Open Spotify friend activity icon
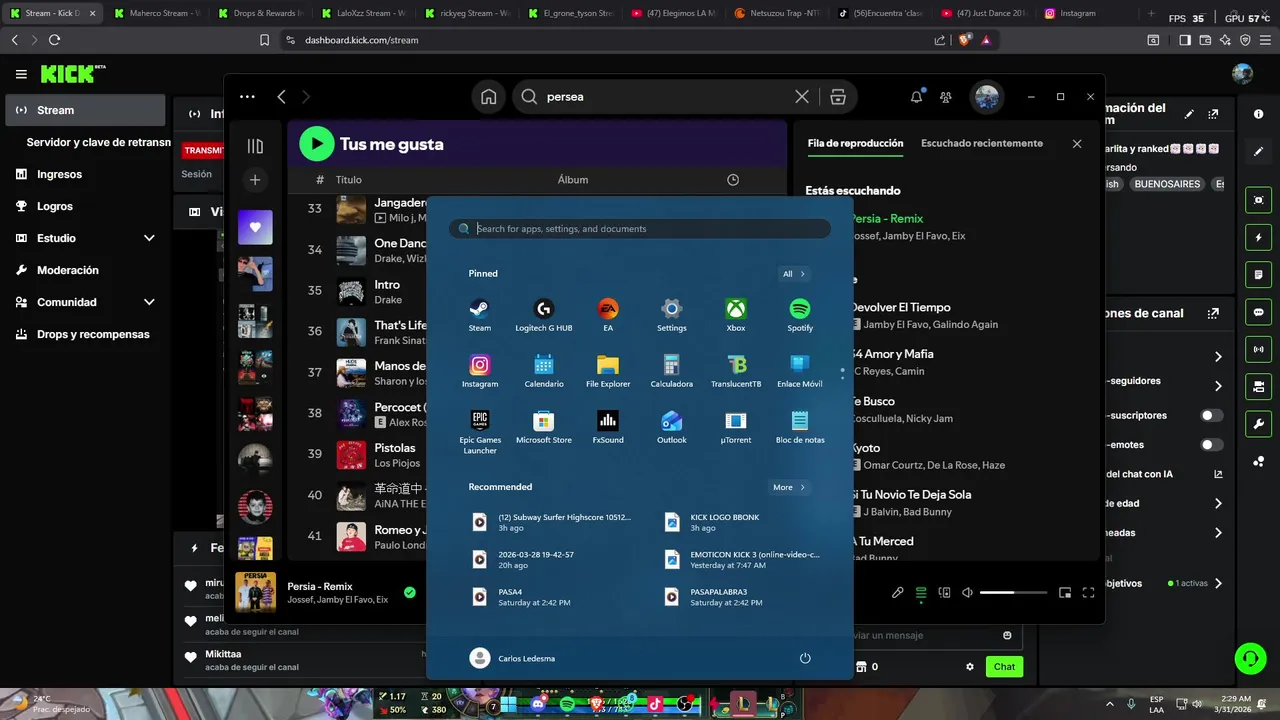Viewport: 1280px width, 720px height. click(946, 97)
